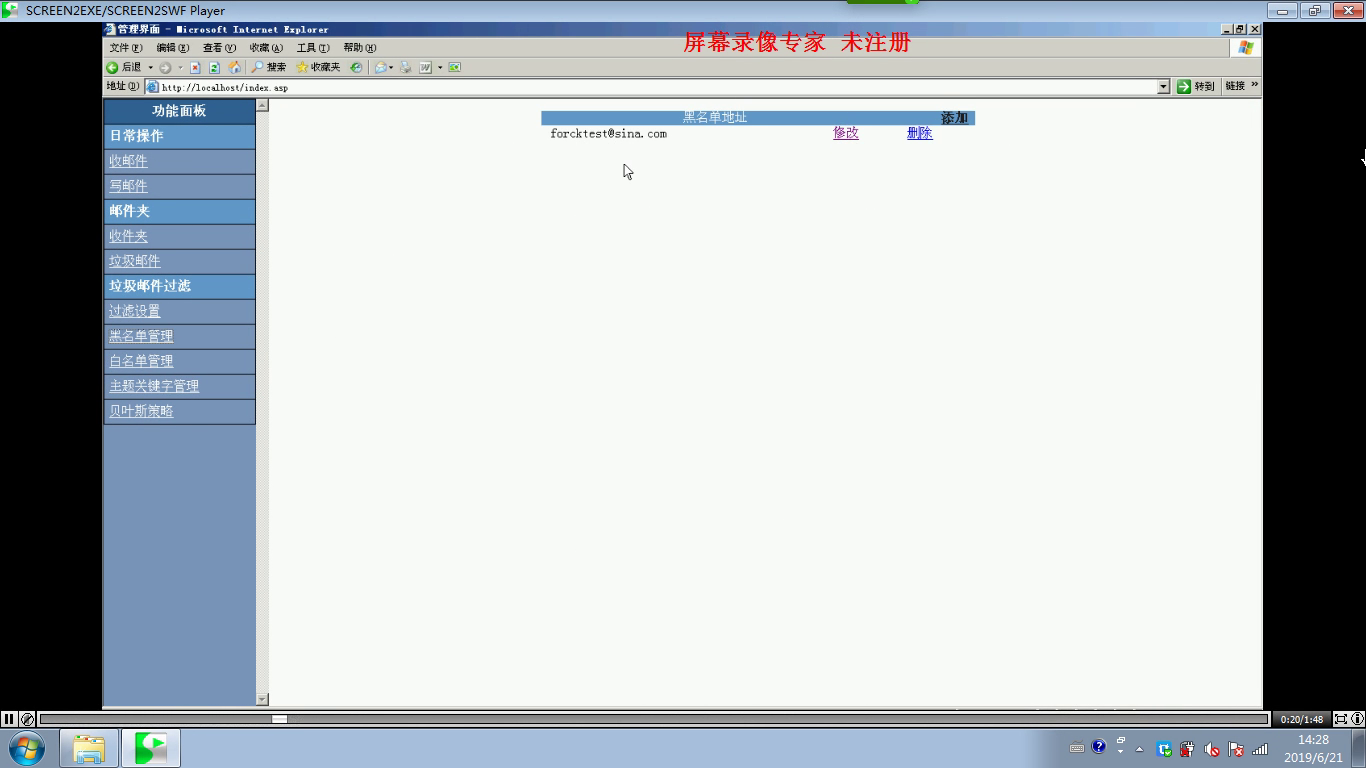Show hidden system tray icons arrow

[1139, 749]
